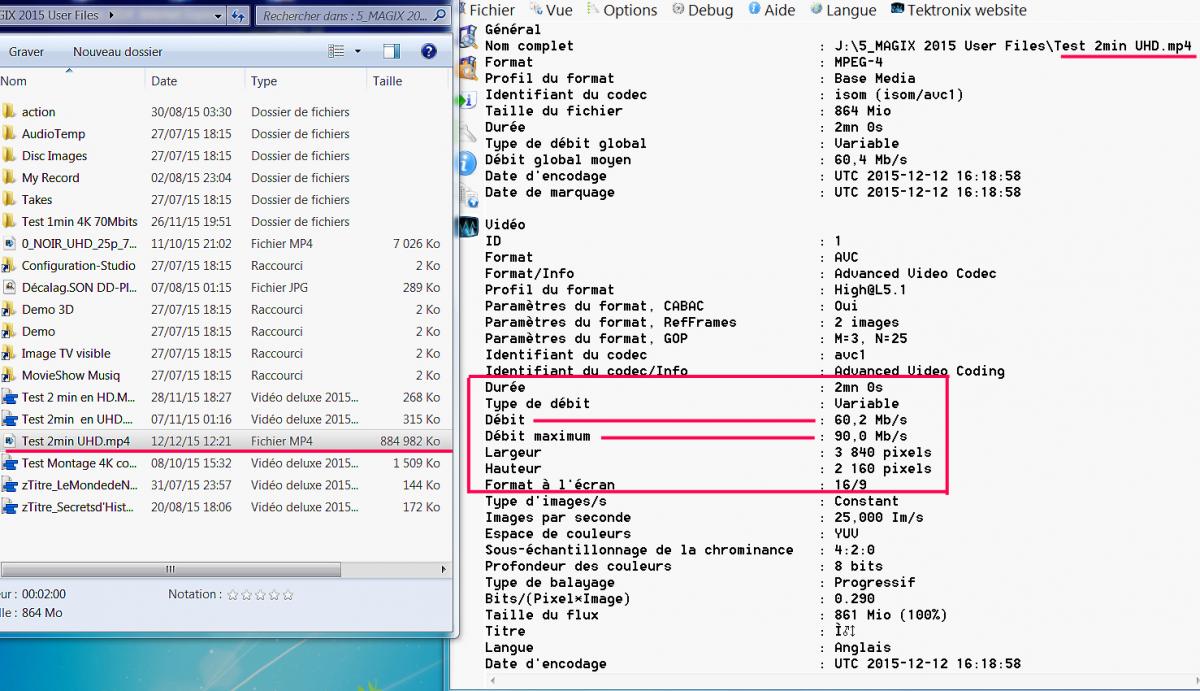Open the address bar history dropdown arrow
The width and height of the screenshot is (1200, 691).
pyautogui.click(x=216, y=15)
